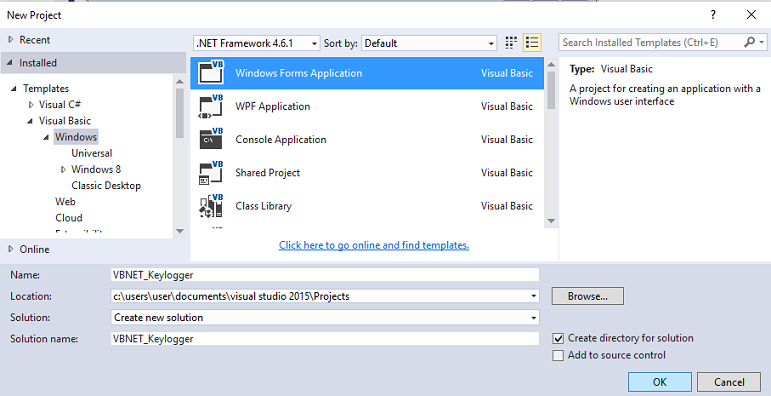Screen dimensions: 771x396
Task: Click tree panel scroll up arrow
Action: click(x=179, y=82)
